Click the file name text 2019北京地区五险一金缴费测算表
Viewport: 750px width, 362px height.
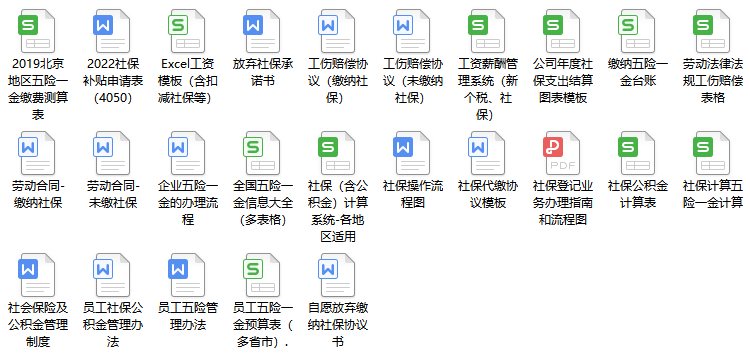[x=38, y=89]
